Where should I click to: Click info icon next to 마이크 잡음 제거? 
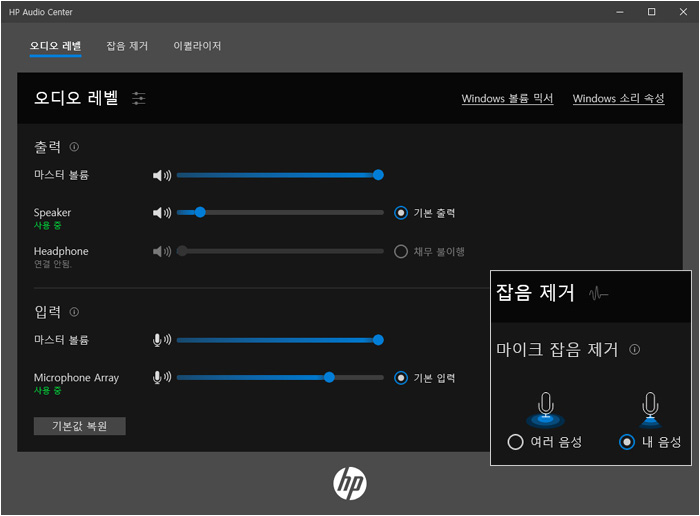coord(634,350)
